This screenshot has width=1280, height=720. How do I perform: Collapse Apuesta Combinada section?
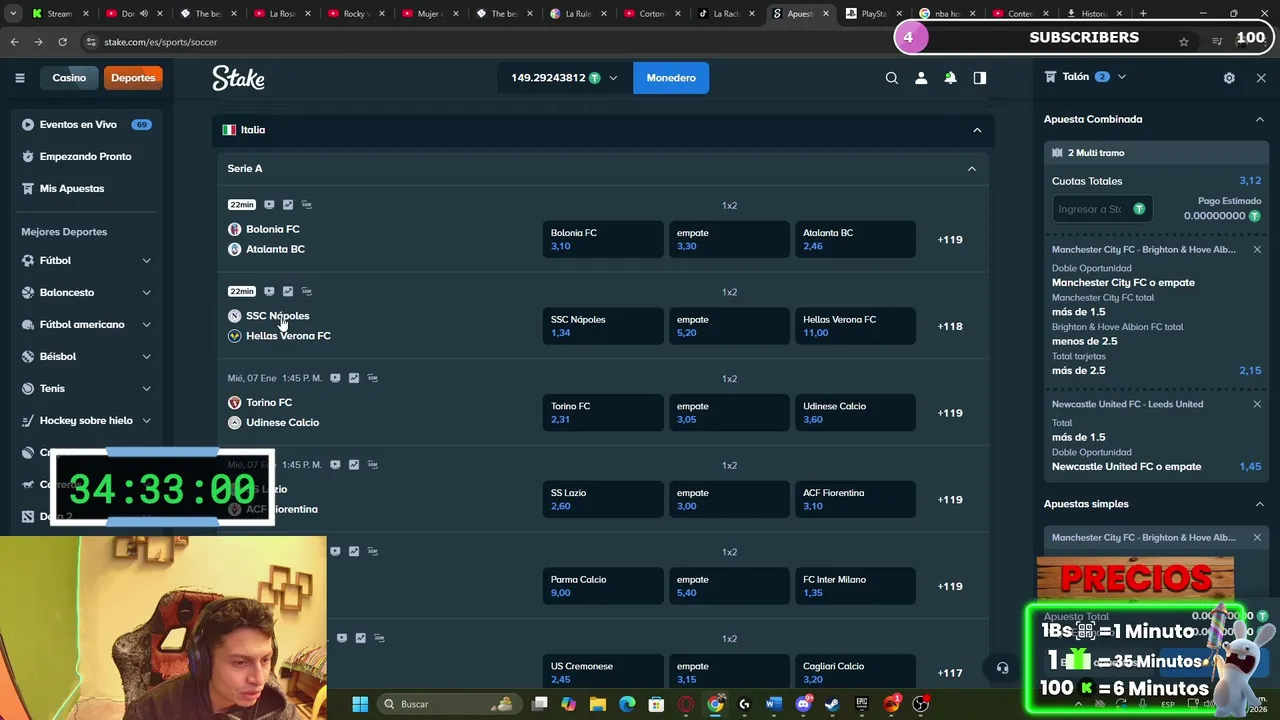coord(1260,119)
